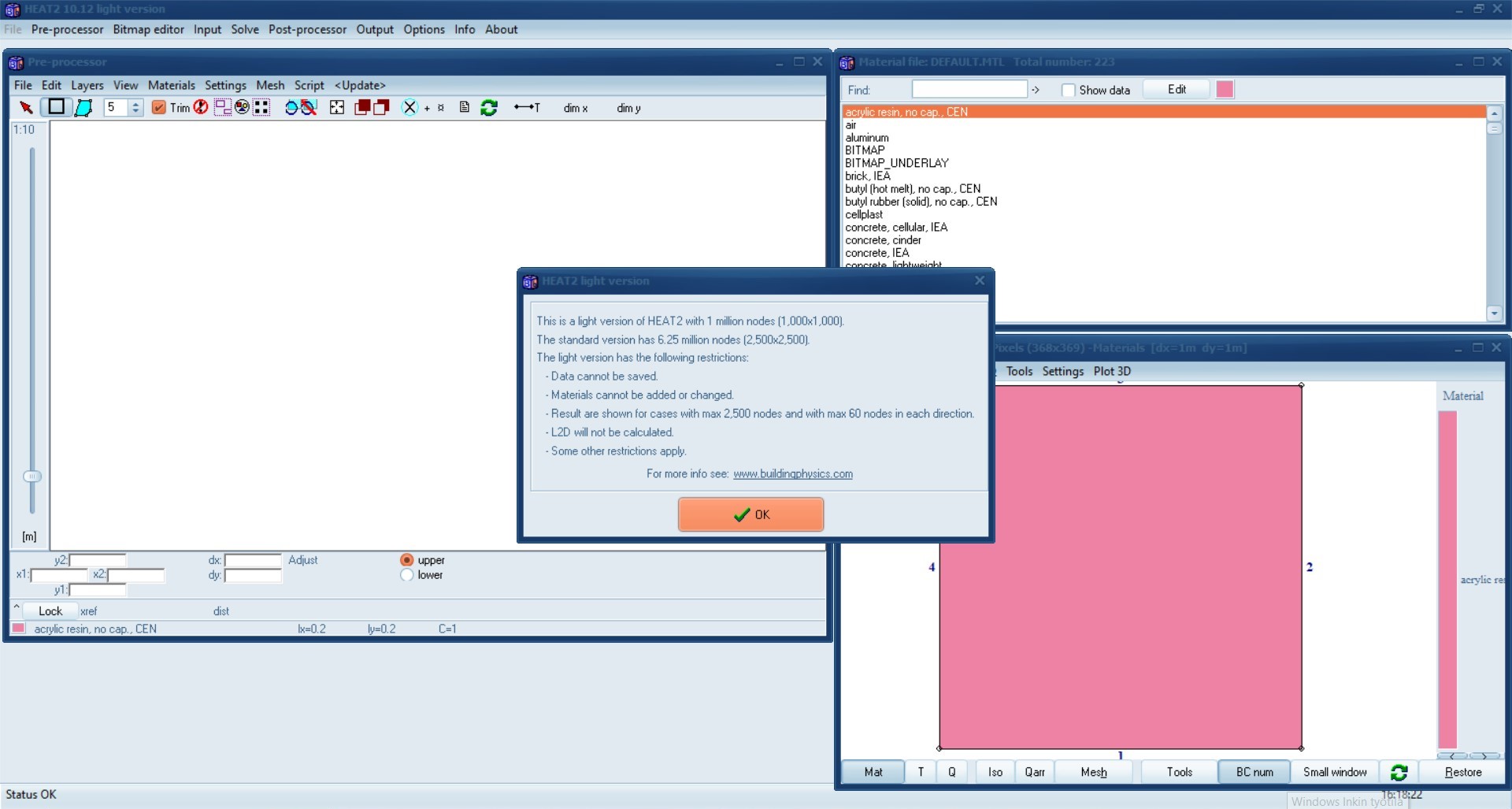Click the small plus sign toolbar icon

(x=427, y=109)
